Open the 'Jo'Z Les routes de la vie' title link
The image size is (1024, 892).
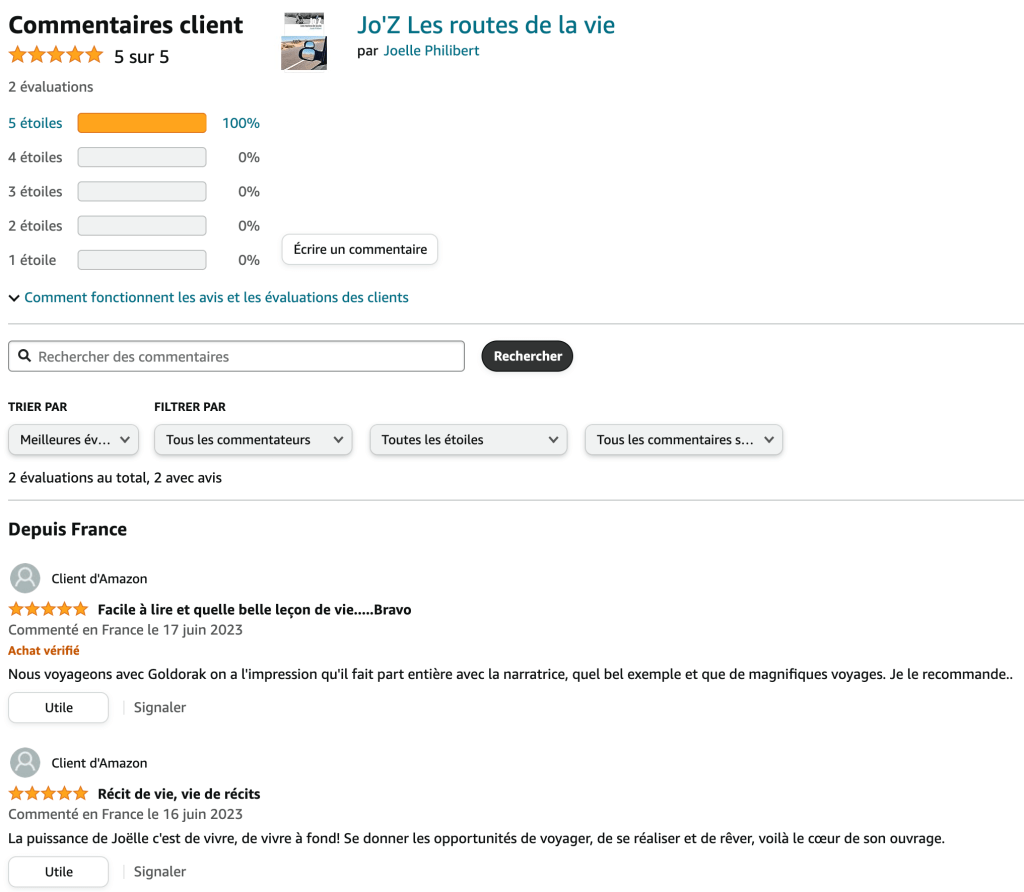486,25
